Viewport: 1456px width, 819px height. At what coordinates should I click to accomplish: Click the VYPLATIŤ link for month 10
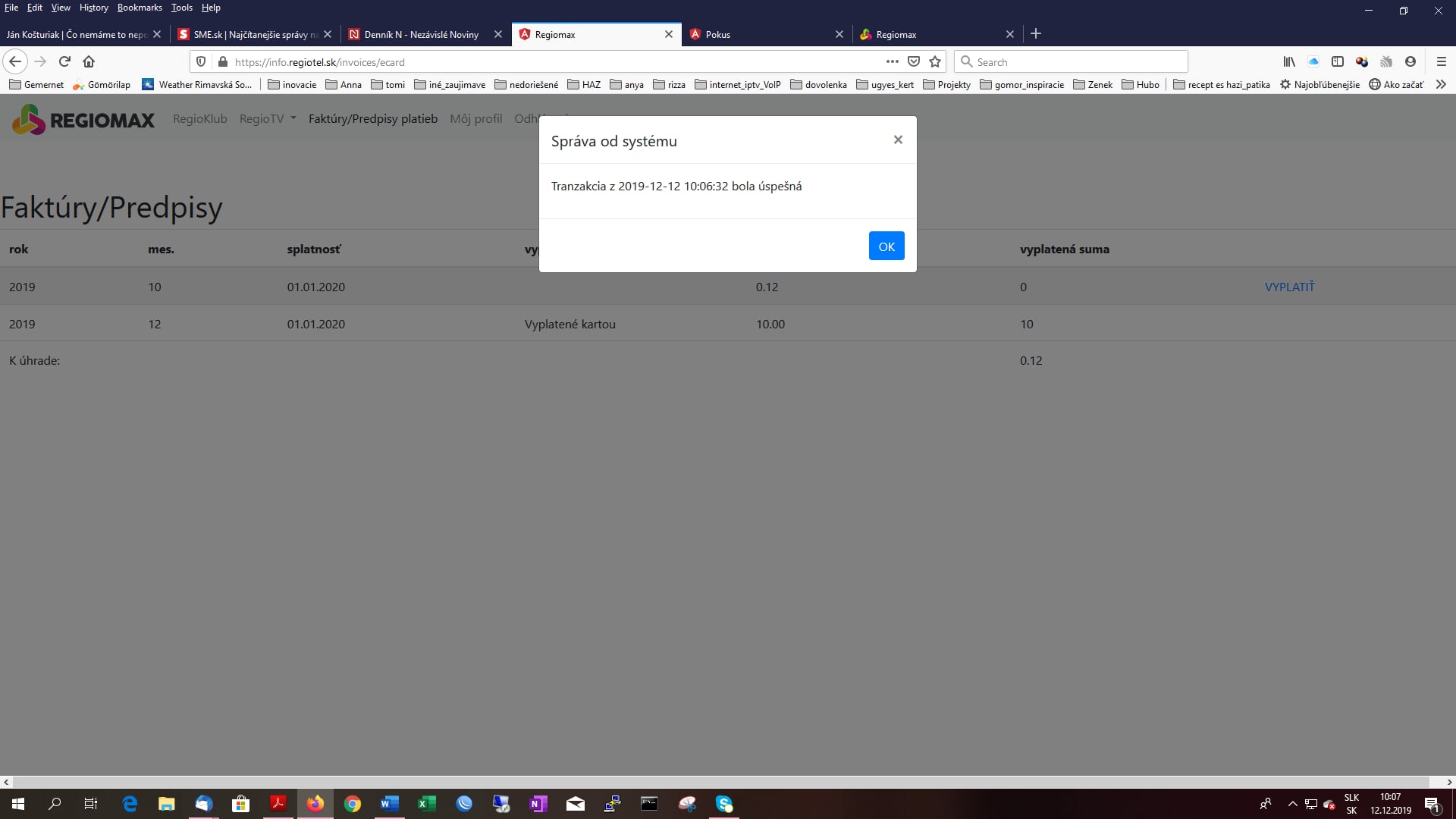1289,287
